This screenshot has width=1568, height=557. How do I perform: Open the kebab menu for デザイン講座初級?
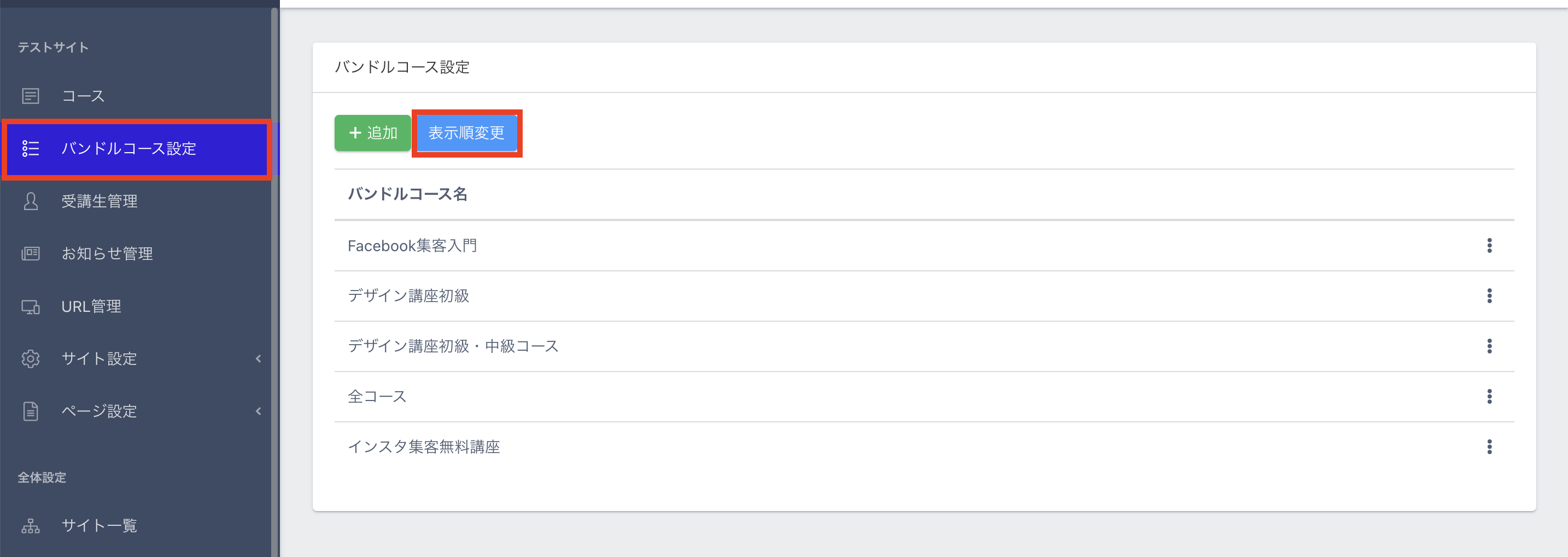click(1489, 296)
